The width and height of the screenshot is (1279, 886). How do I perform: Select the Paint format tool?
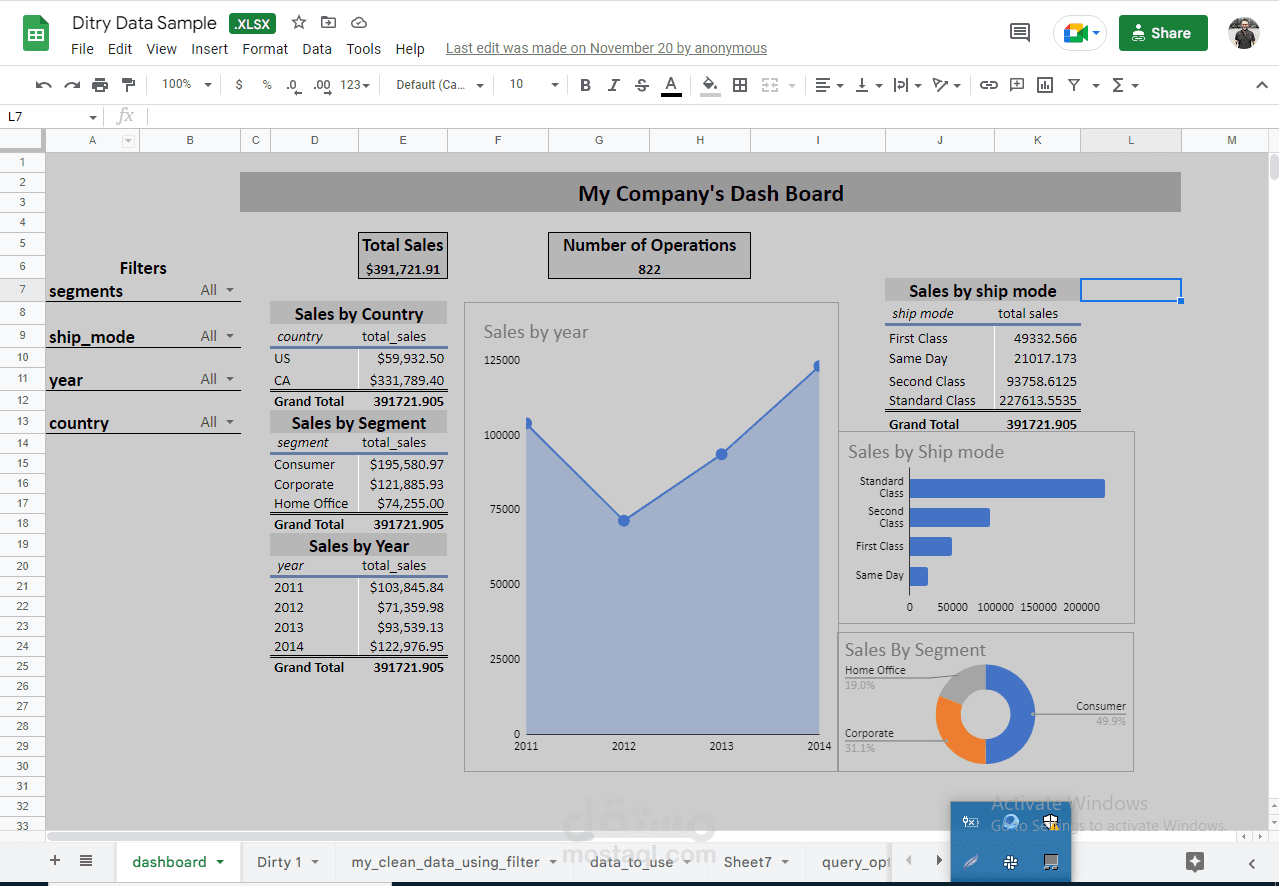128,85
